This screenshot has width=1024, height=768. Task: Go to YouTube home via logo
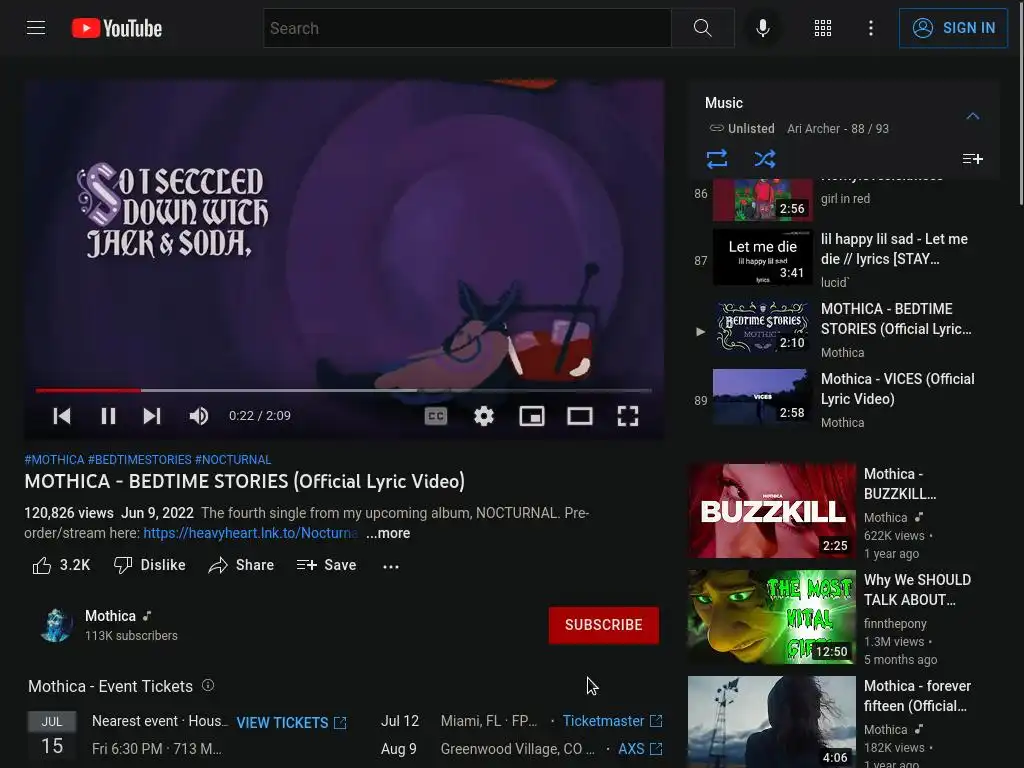[117, 28]
